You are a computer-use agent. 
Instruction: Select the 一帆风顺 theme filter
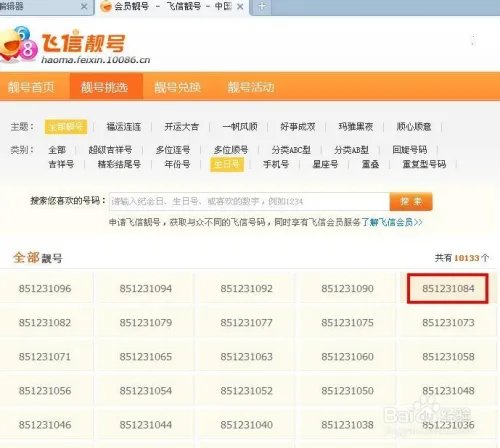240,127
